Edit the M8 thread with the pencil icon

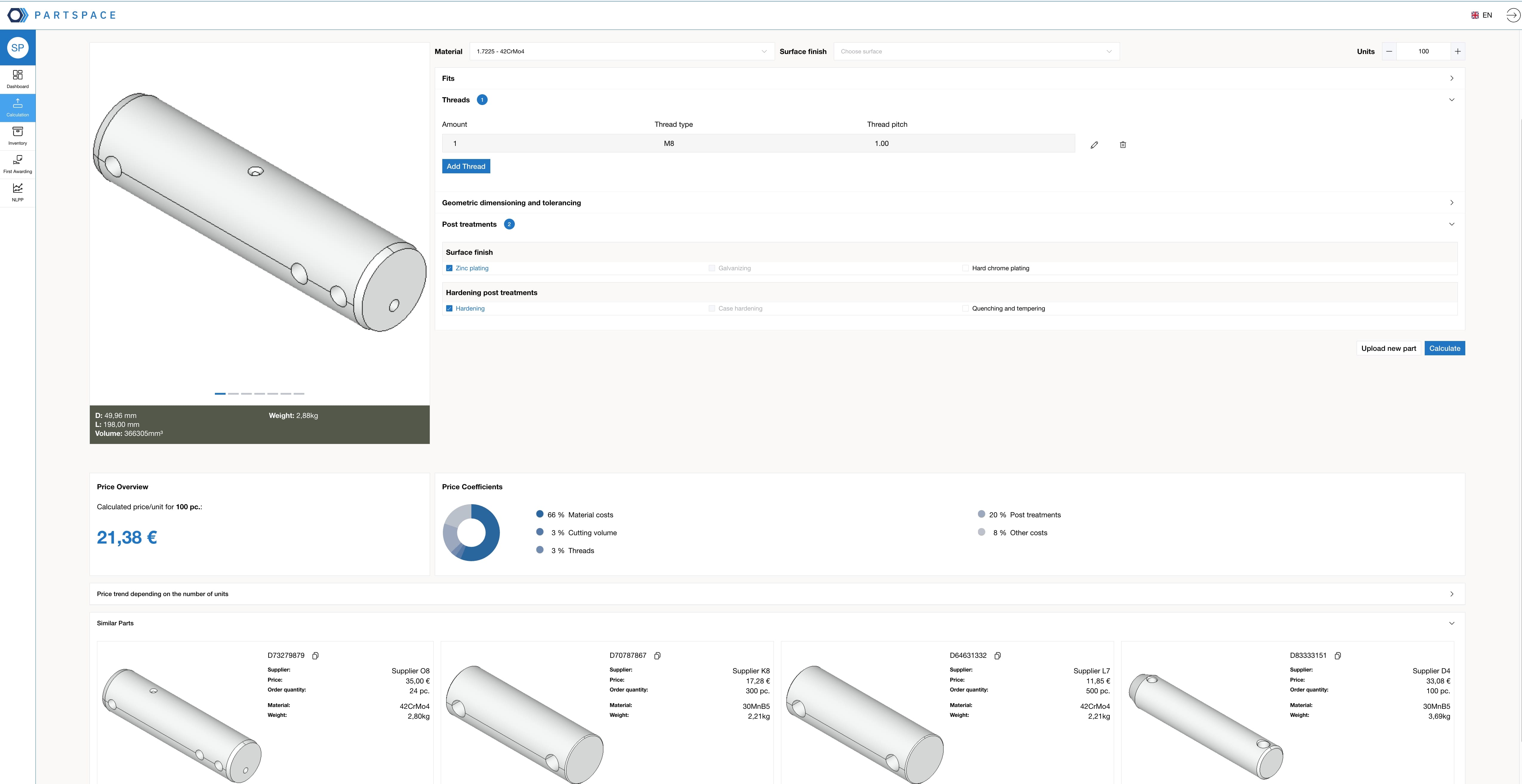pos(1094,145)
